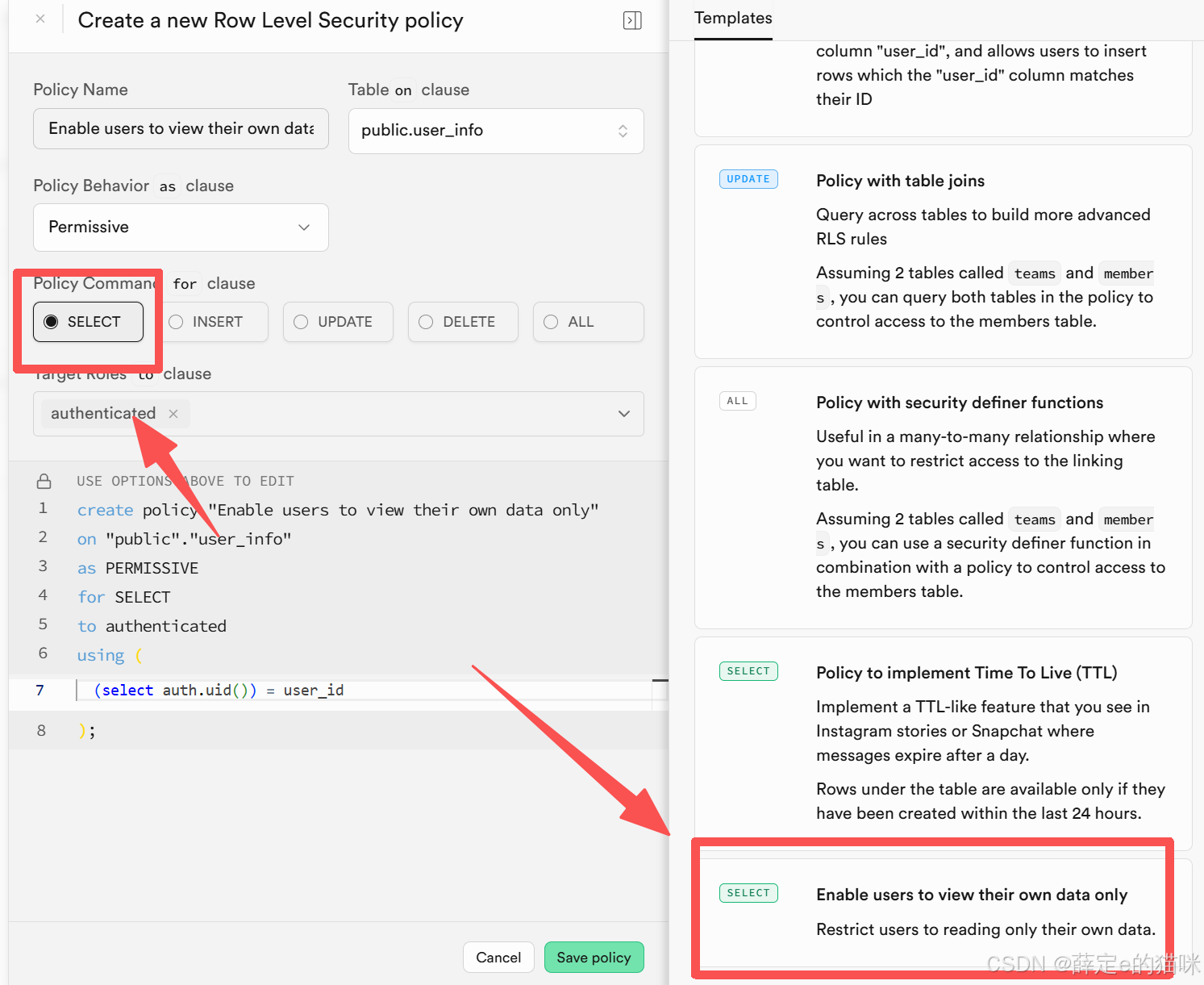Click the 'using (' code line
The image size is (1204, 985).
point(110,656)
